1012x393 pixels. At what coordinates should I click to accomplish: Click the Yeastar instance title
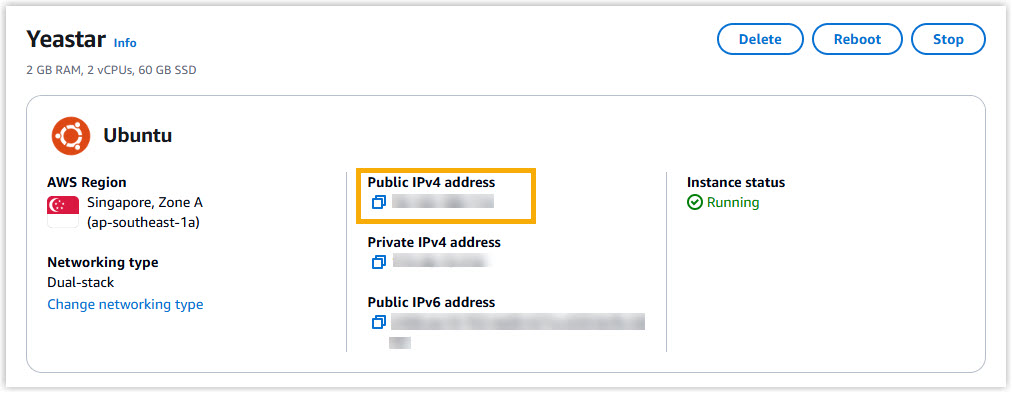tap(66, 39)
